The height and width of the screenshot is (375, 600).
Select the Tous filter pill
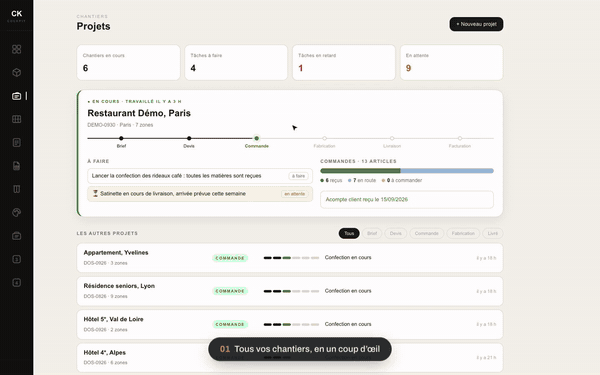pos(349,233)
